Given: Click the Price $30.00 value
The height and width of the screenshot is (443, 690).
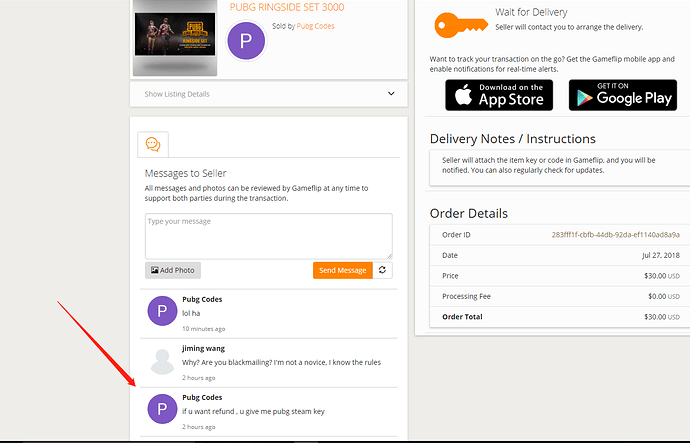Looking at the screenshot, I should click(x=662, y=276).
